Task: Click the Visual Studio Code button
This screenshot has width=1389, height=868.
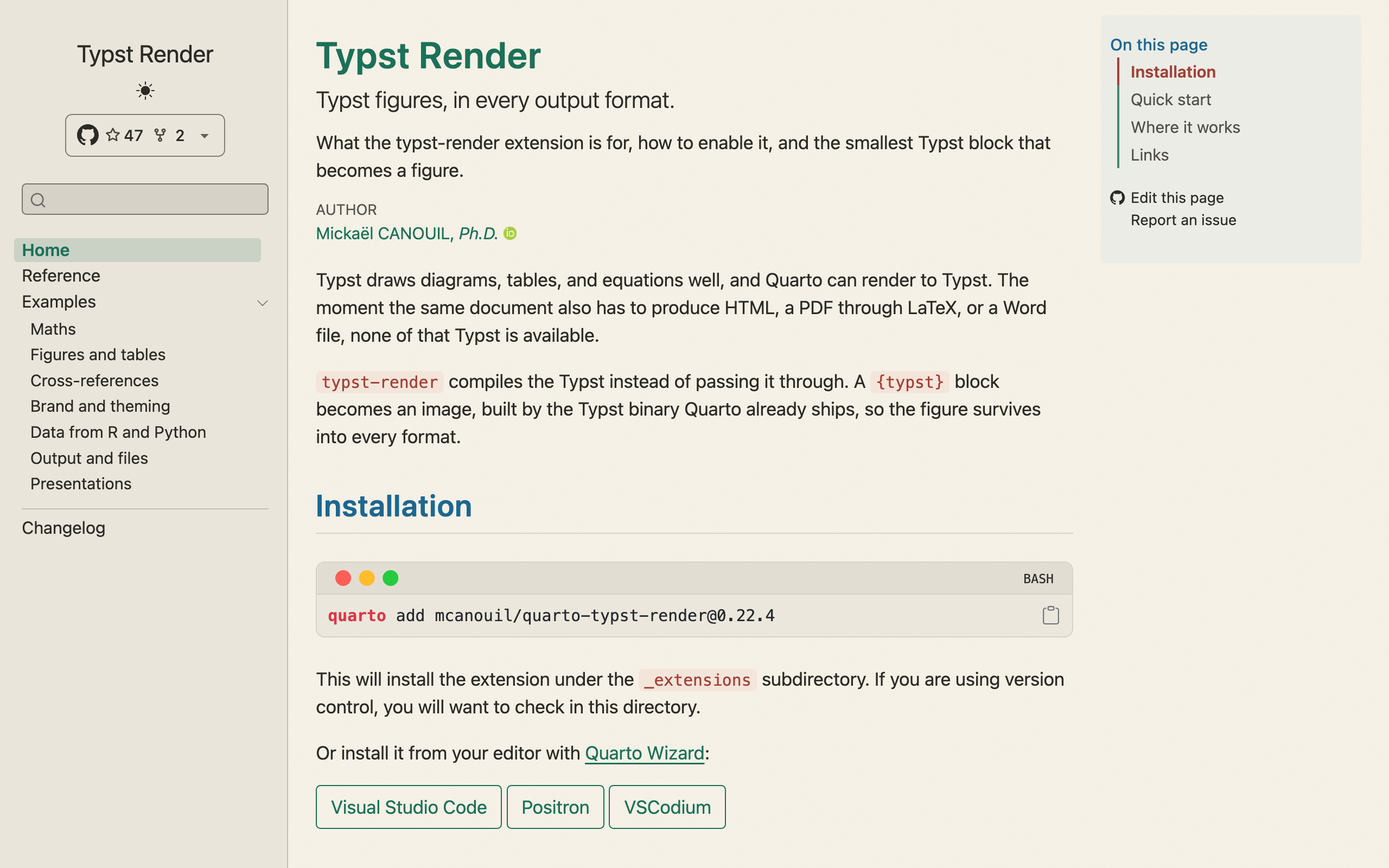Action: (409, 807)
